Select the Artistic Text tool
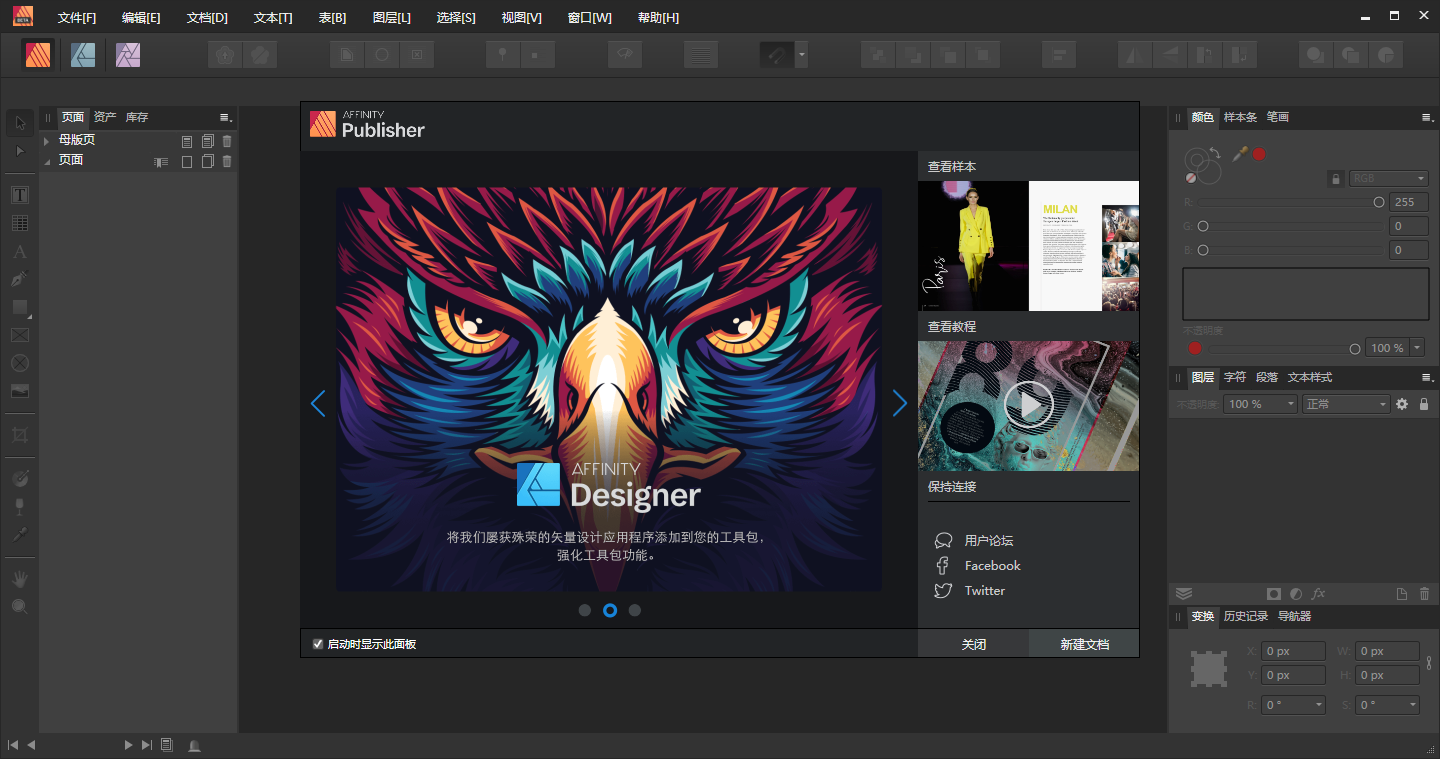This screenshot has height=759, width=1440. (x=20, y=252)
